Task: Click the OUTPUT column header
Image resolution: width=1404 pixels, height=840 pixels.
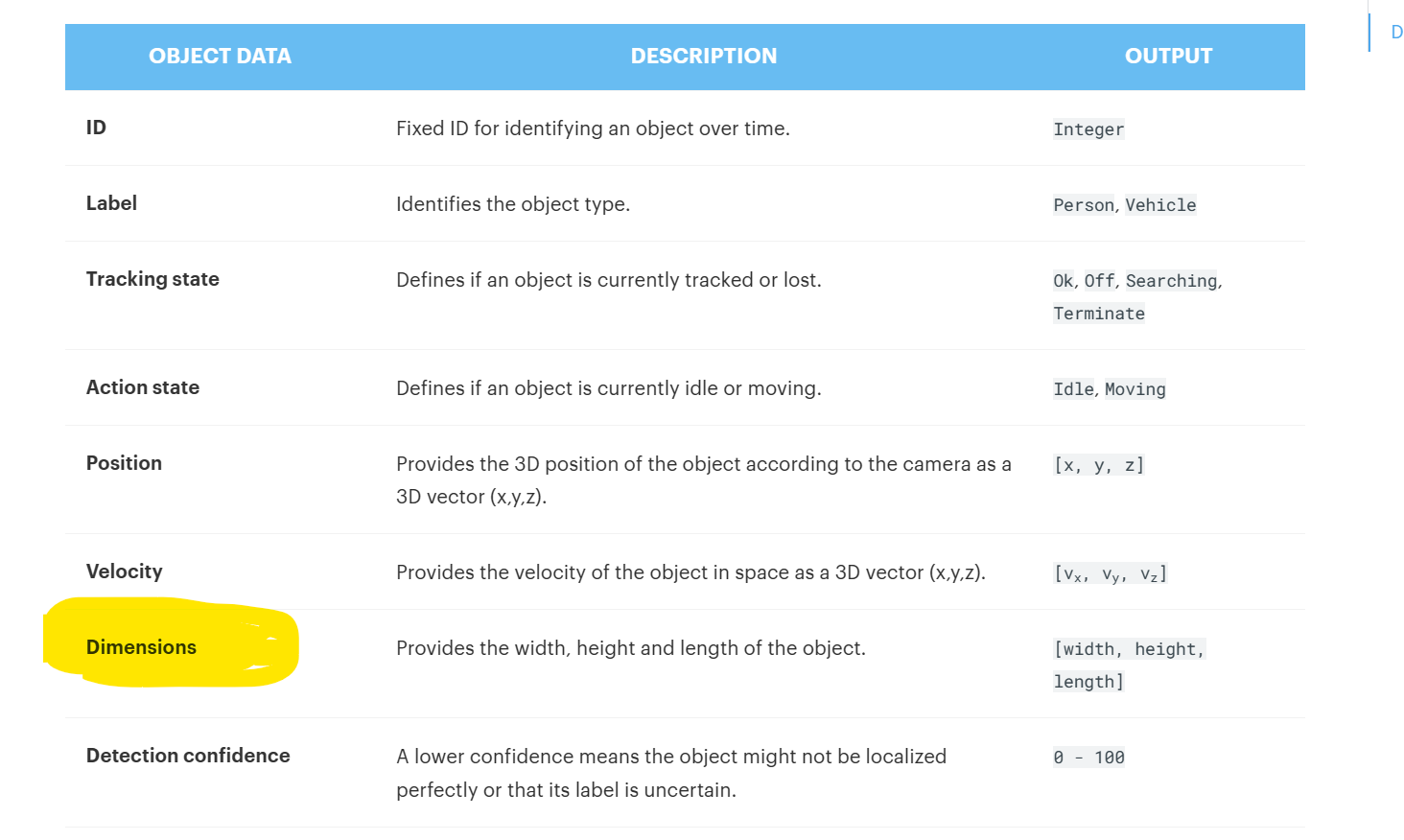Action: pyautogui.click(x=1168, y=57)
